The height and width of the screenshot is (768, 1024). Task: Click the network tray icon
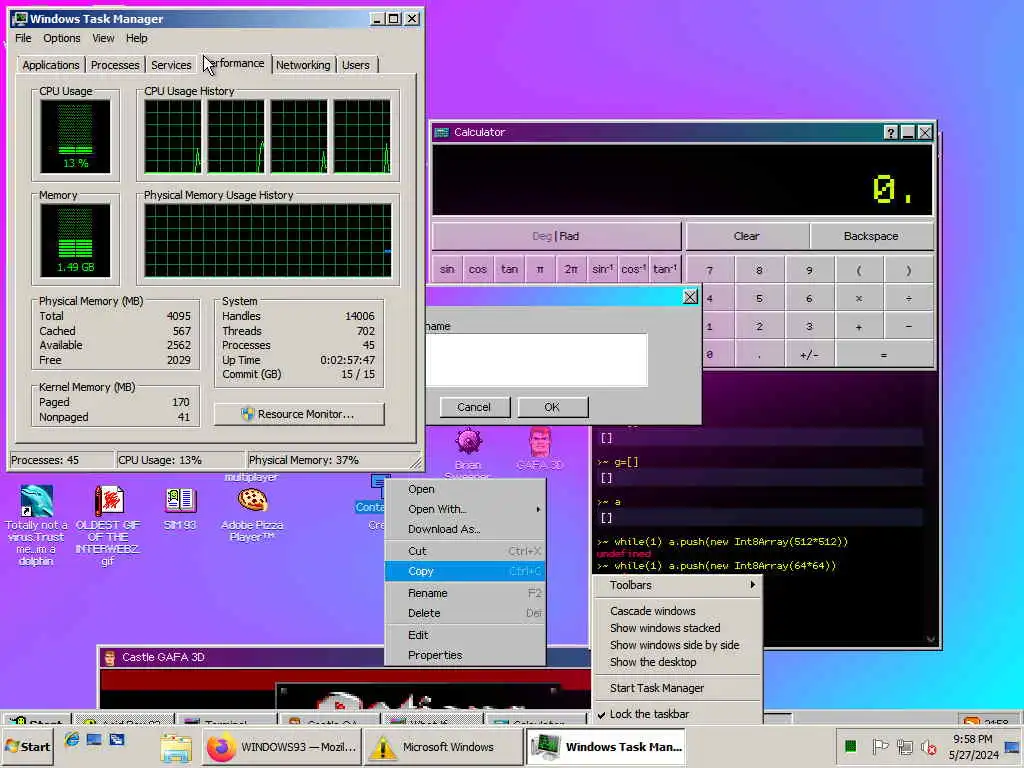pos(904,746)
